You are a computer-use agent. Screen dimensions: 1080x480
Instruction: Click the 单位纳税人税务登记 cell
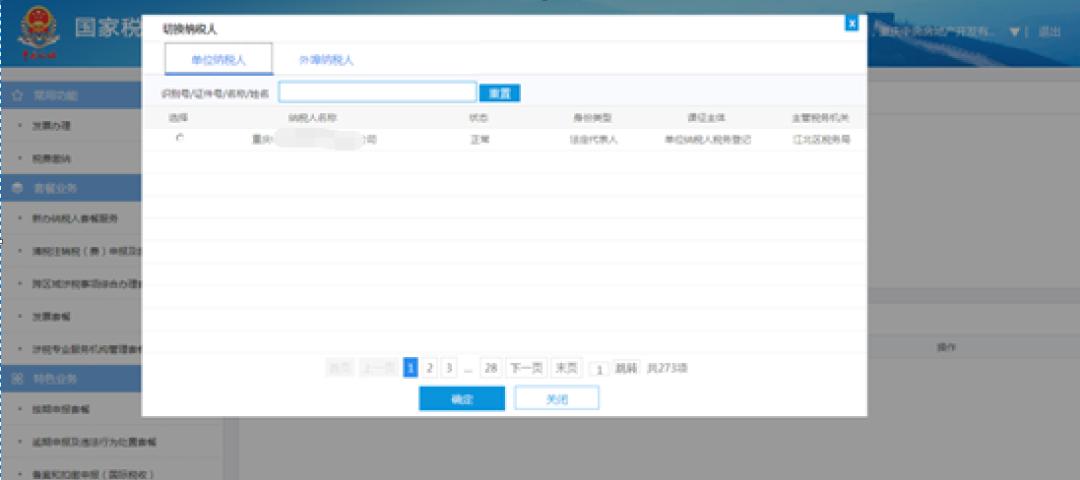tap(707, 139)
